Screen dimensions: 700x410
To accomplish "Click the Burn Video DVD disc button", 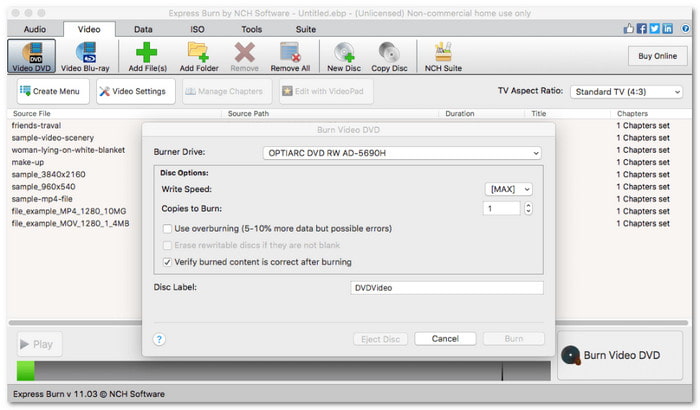I will coord(620,356).
